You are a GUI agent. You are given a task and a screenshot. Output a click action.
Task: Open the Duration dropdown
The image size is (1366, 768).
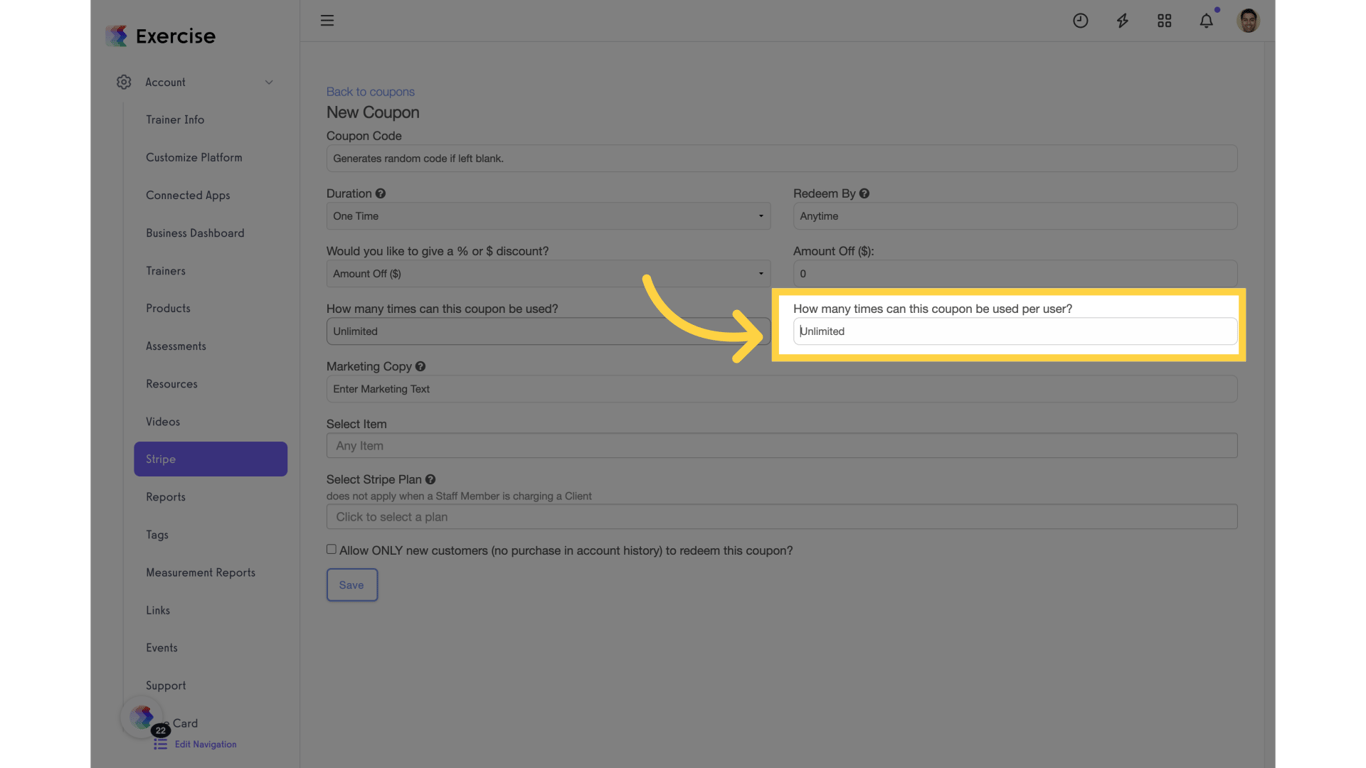click(548, 216)
